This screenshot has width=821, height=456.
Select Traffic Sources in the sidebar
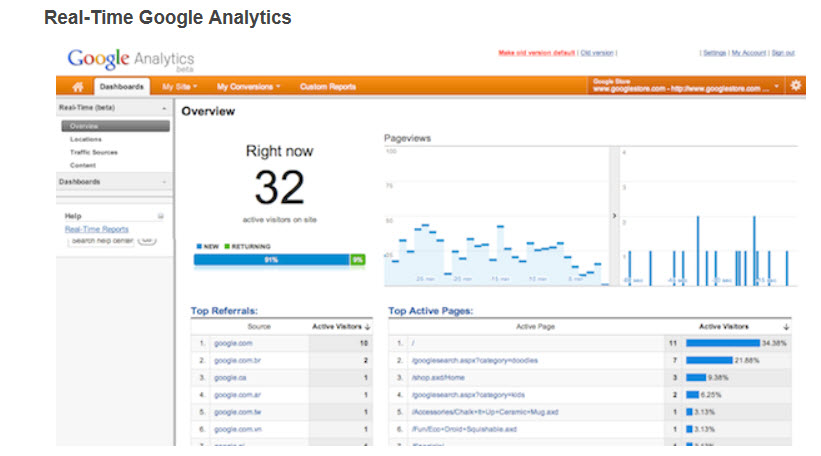(94, 152)
